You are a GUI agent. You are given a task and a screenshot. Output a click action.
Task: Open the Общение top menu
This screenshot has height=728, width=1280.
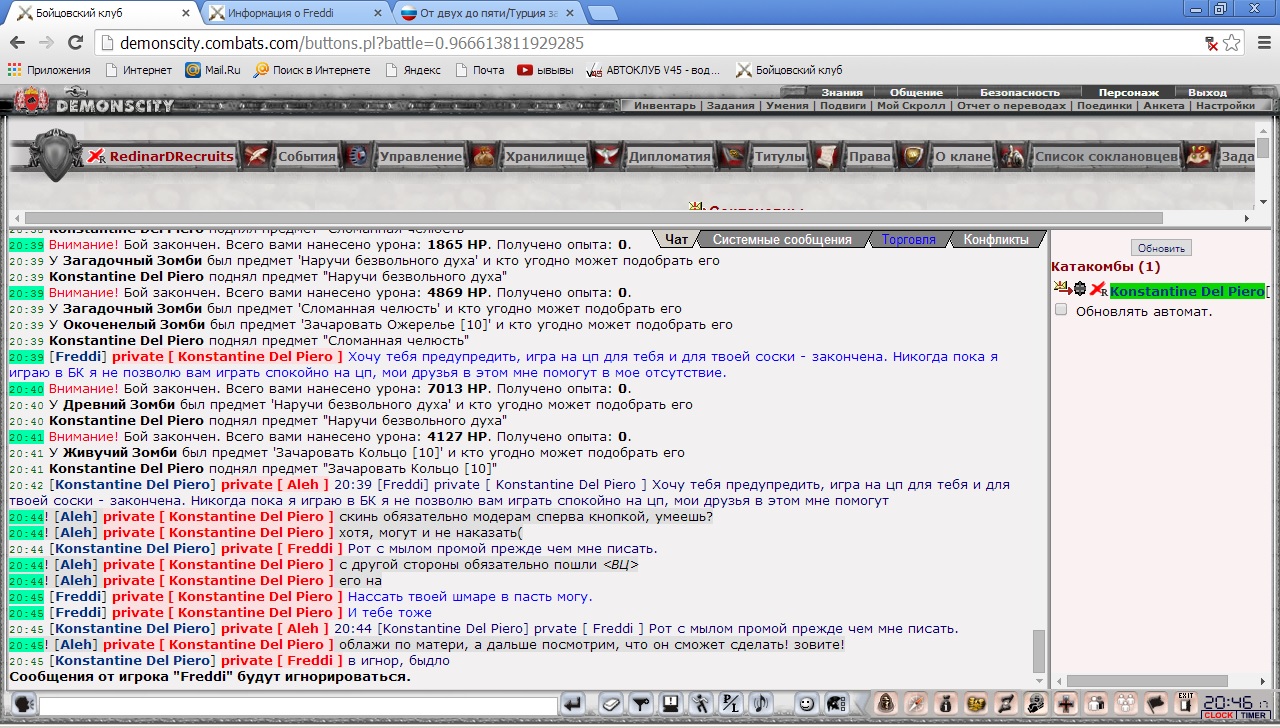916,92
